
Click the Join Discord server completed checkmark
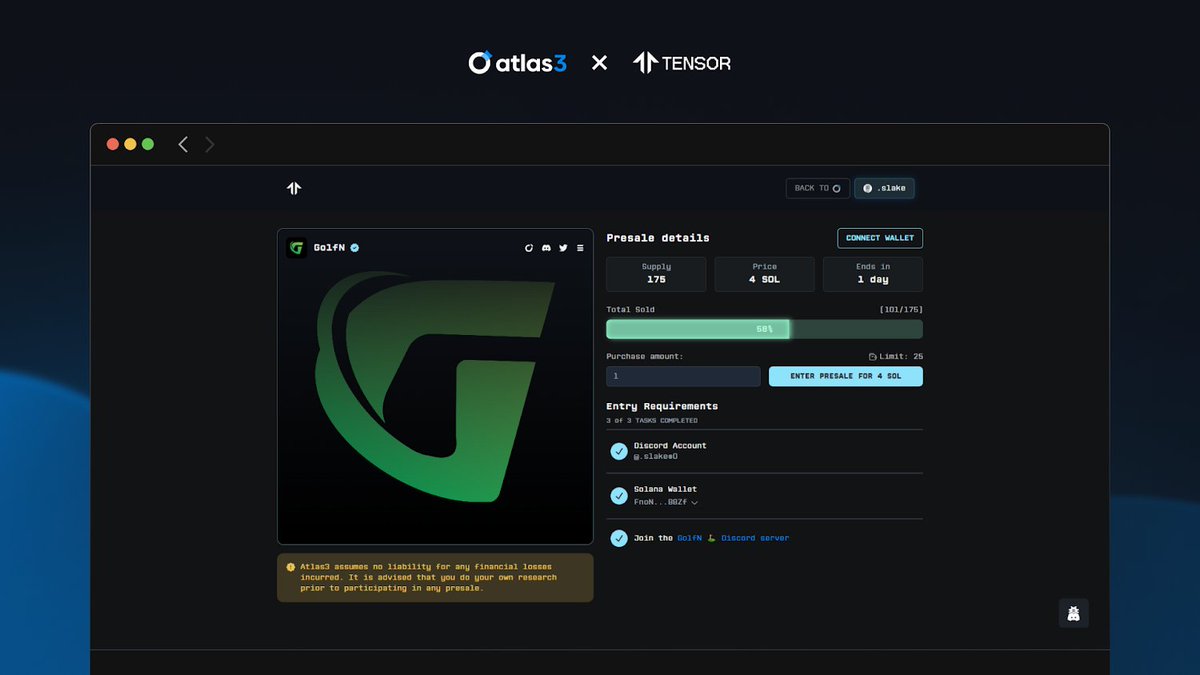coord(619,538)
